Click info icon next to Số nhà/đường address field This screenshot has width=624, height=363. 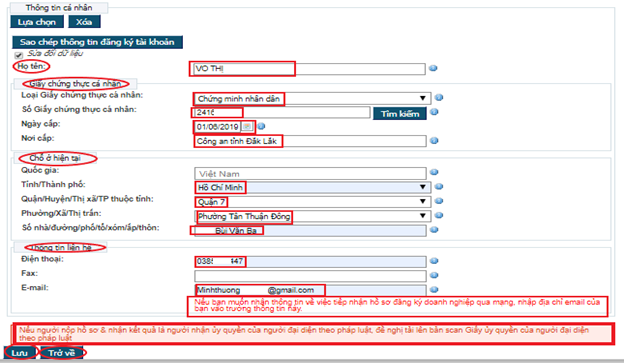[434, 230]
